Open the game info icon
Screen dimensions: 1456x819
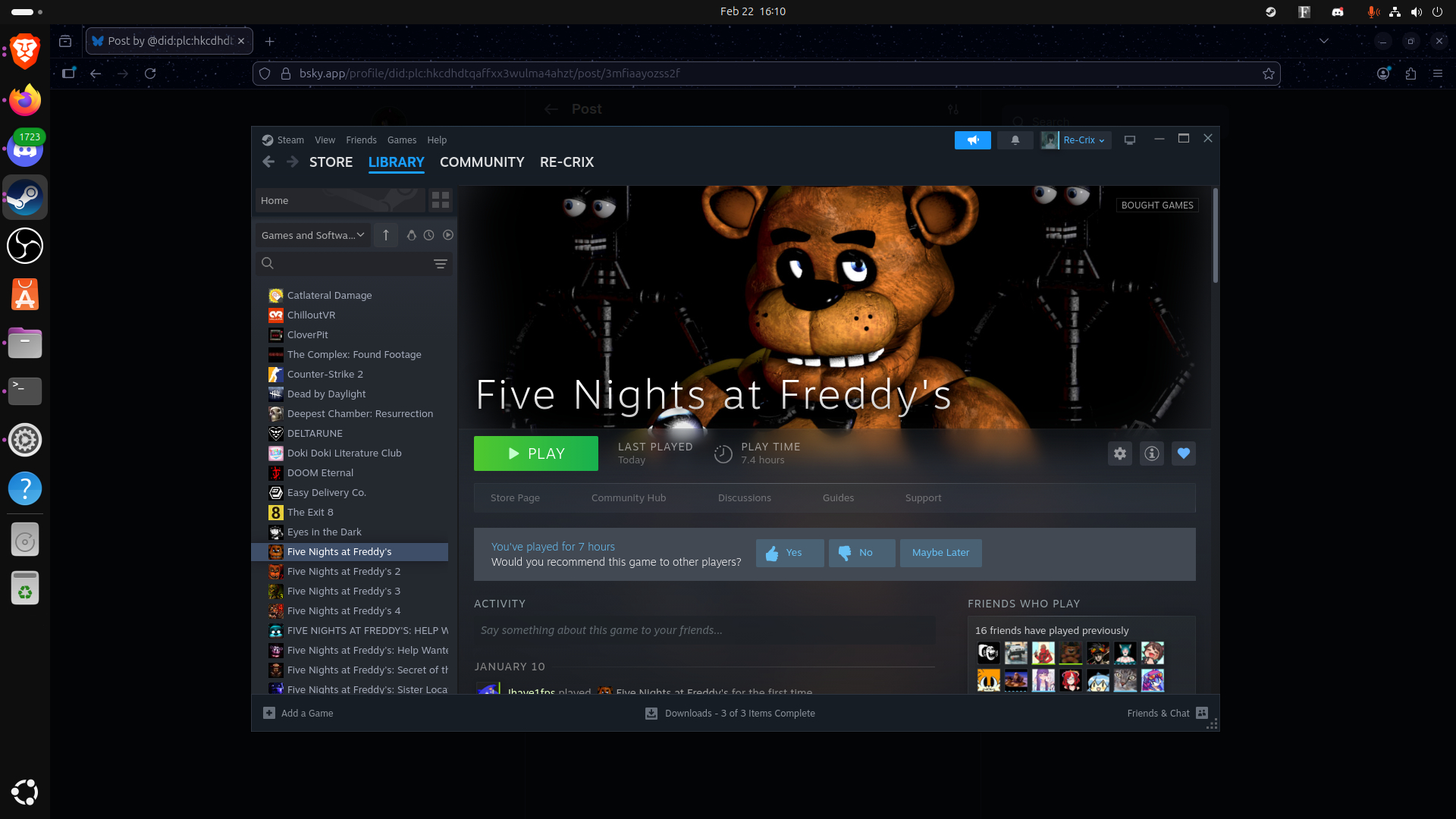point(1152,453)
